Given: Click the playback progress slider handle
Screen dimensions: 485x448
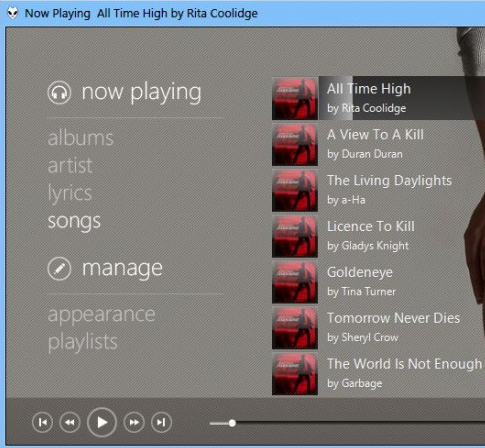Looking at the screenshot, I should tap(232, 423).
